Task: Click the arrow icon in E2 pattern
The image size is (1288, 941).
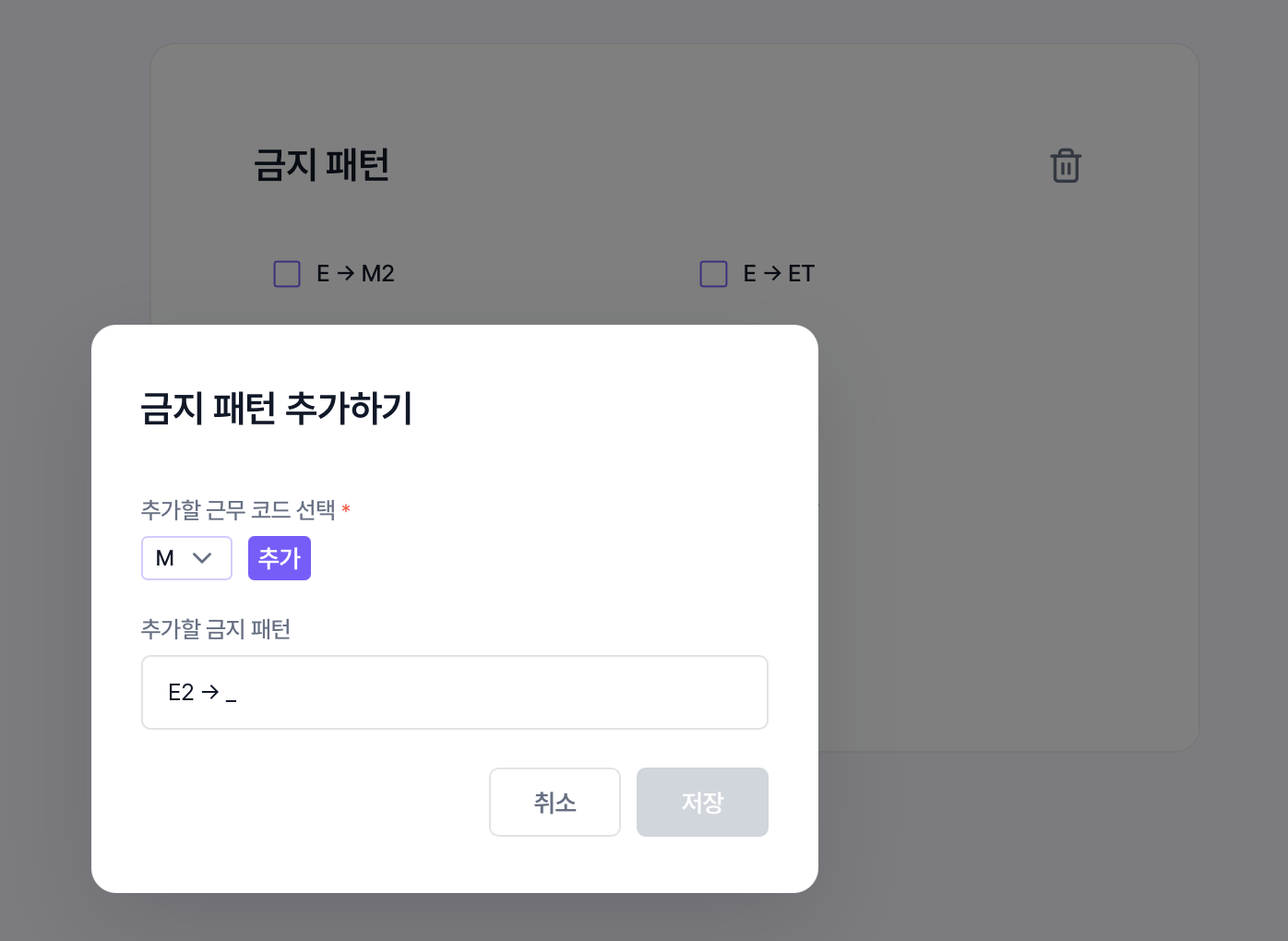Action: [x=210, y=692]
